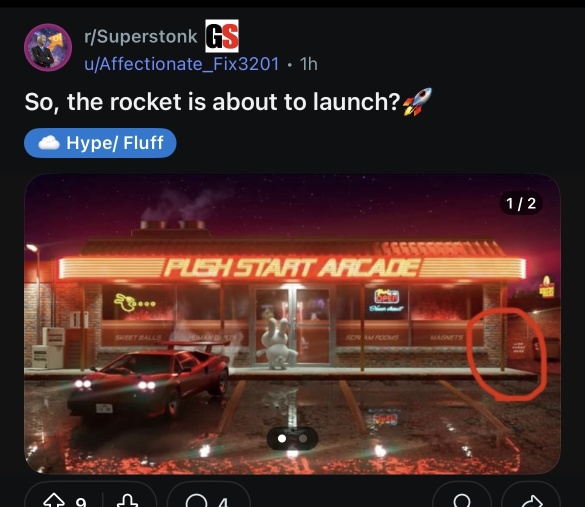Open the Push Start Arcade image fullscreen
Image resolution: width=585 pixels, height=507 pixels.
click(x=292, y=324)
